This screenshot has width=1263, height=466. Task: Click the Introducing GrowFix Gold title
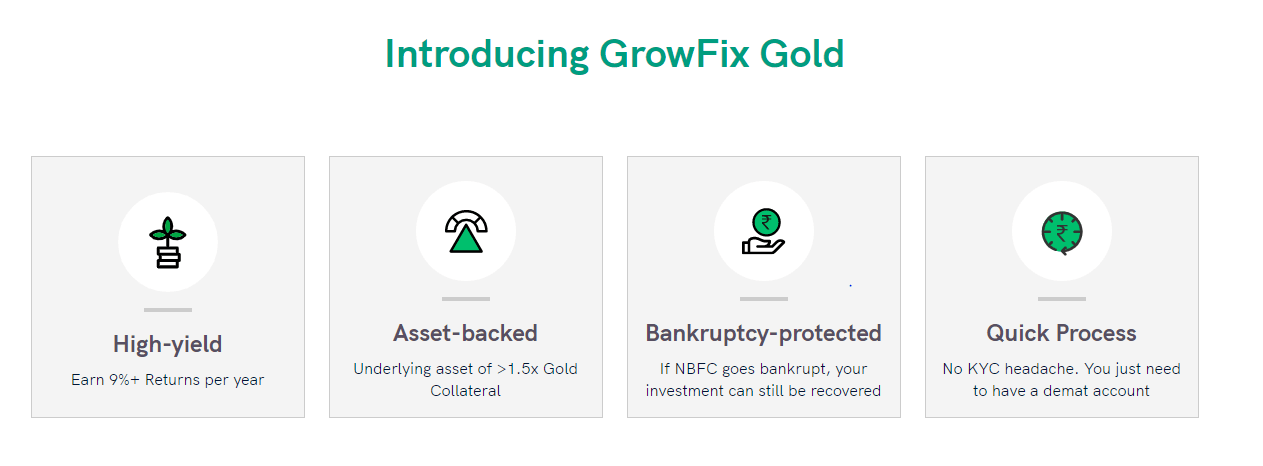click(x=615, y=53)
